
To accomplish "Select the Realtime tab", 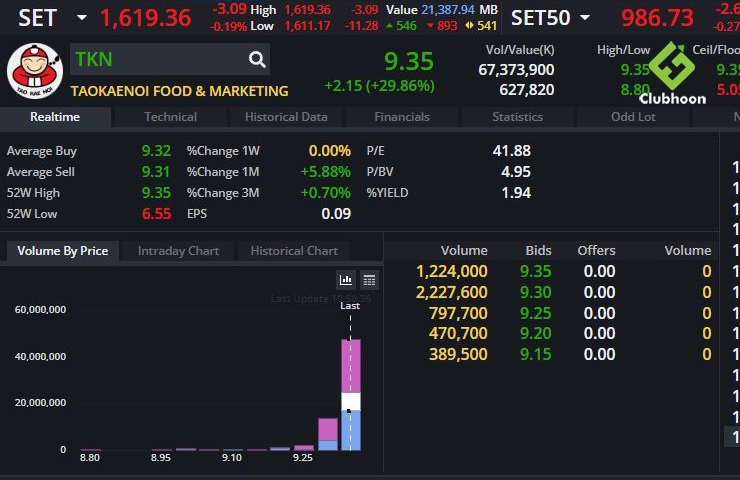I will 55,117.
